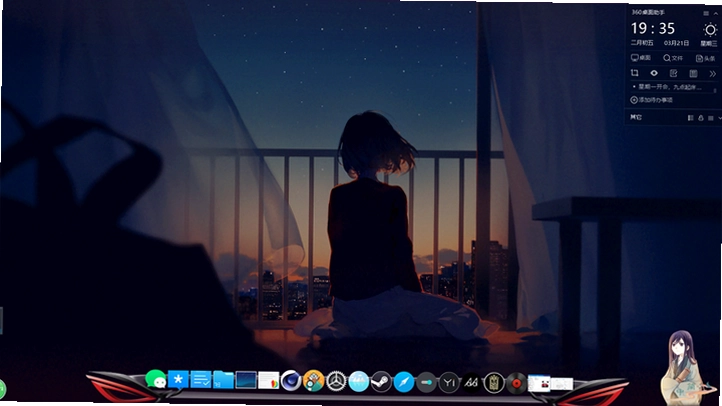Click the 文件 file search button
722x406 pixels.
click(673, 58)
